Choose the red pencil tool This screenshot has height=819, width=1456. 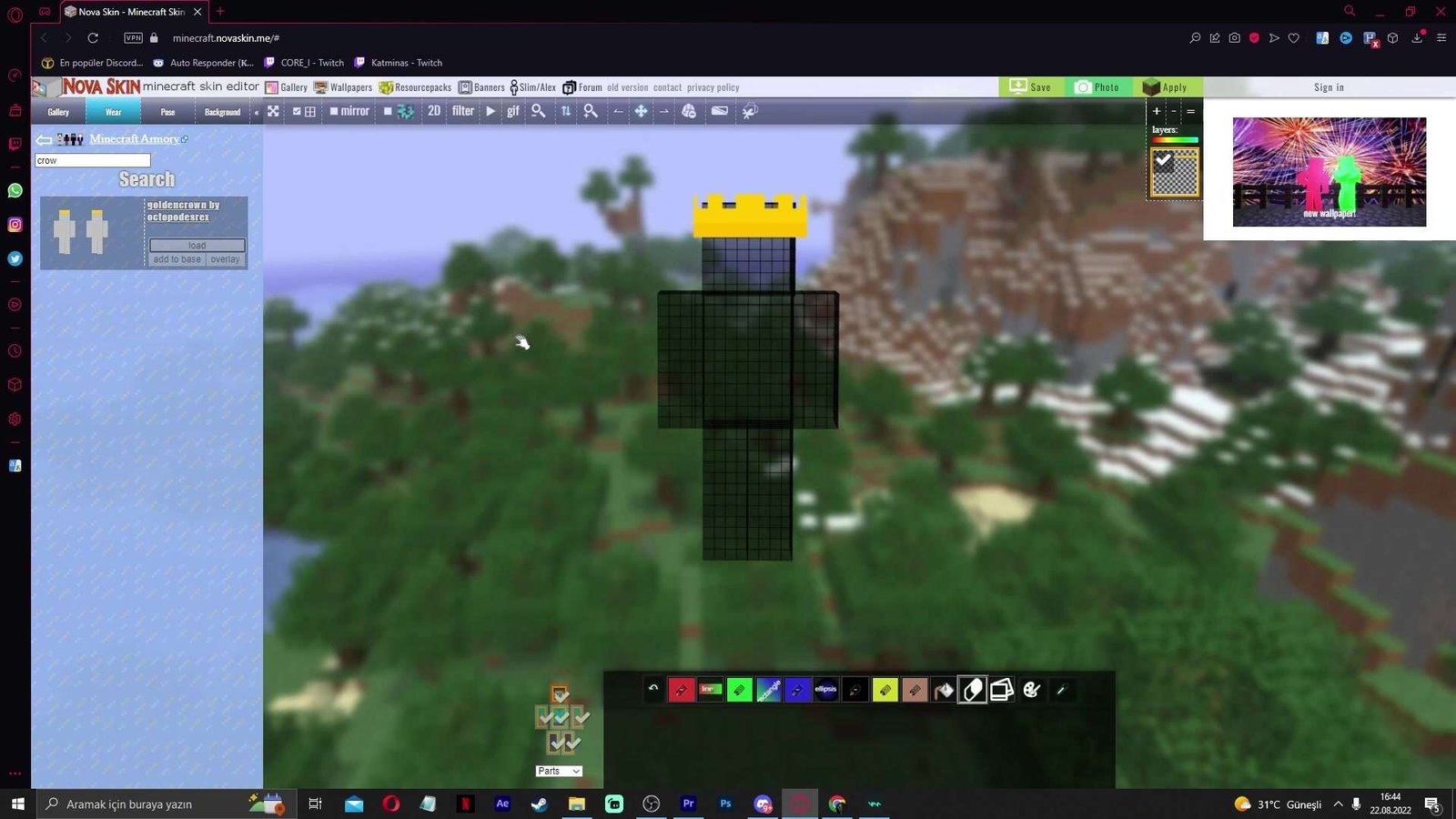(681, 691)
